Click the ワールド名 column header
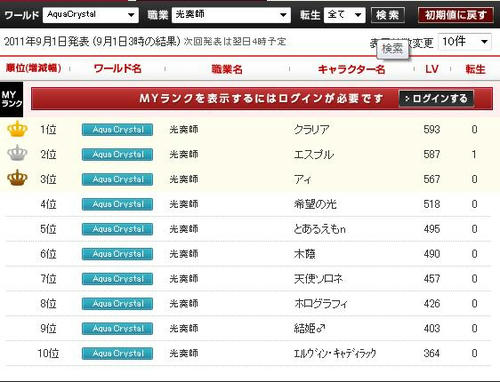 click(118, 69)
